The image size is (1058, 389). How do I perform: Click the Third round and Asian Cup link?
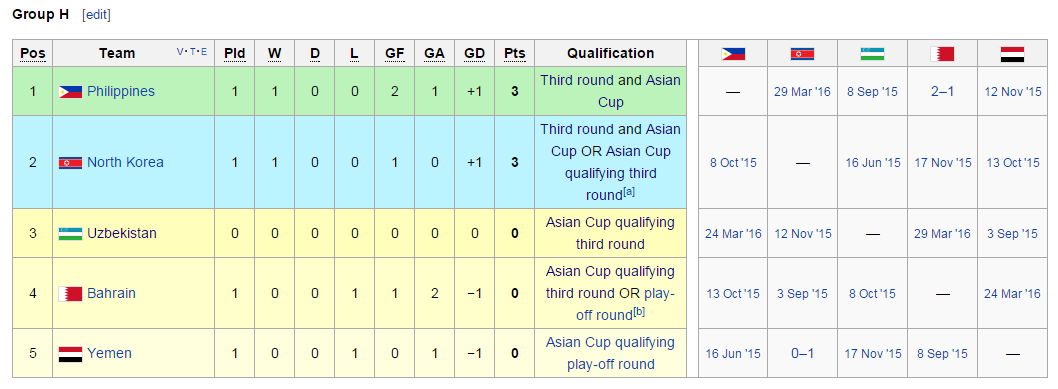611,91
